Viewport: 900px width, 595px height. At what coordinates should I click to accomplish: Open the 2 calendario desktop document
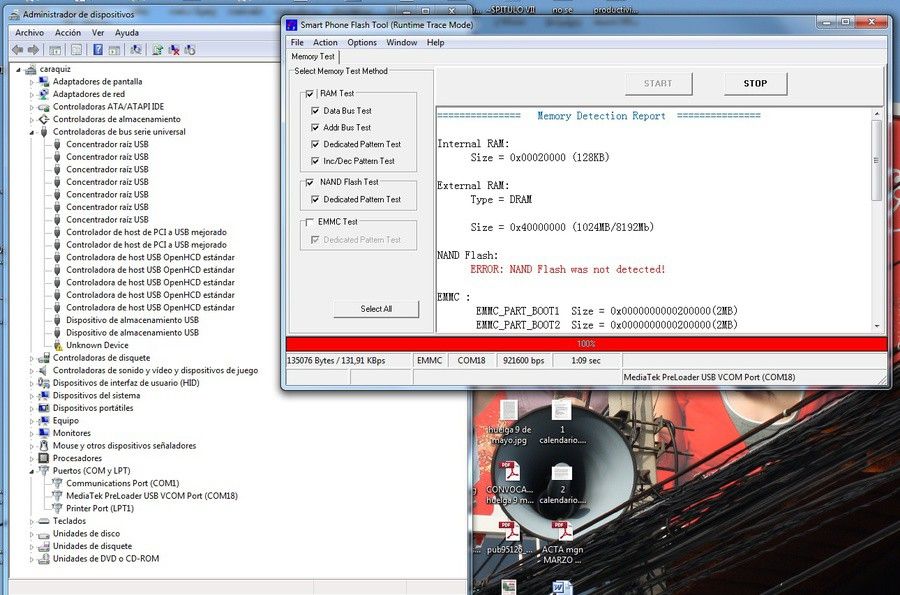562,484
